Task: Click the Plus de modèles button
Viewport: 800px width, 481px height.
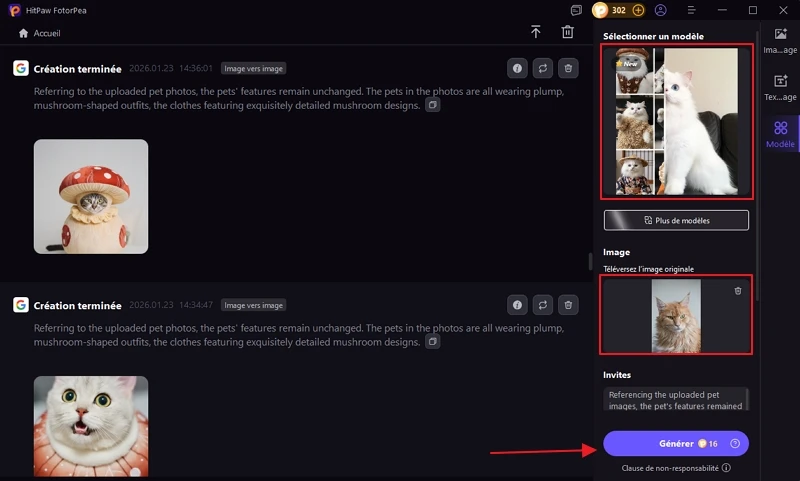Action: 676,220
